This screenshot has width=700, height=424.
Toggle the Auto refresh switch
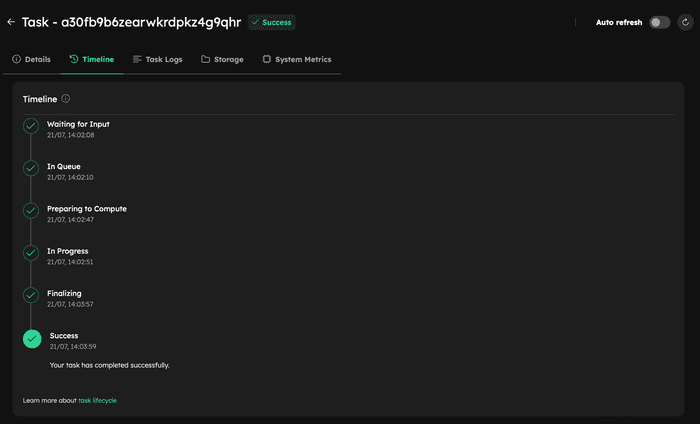[659, 22]
